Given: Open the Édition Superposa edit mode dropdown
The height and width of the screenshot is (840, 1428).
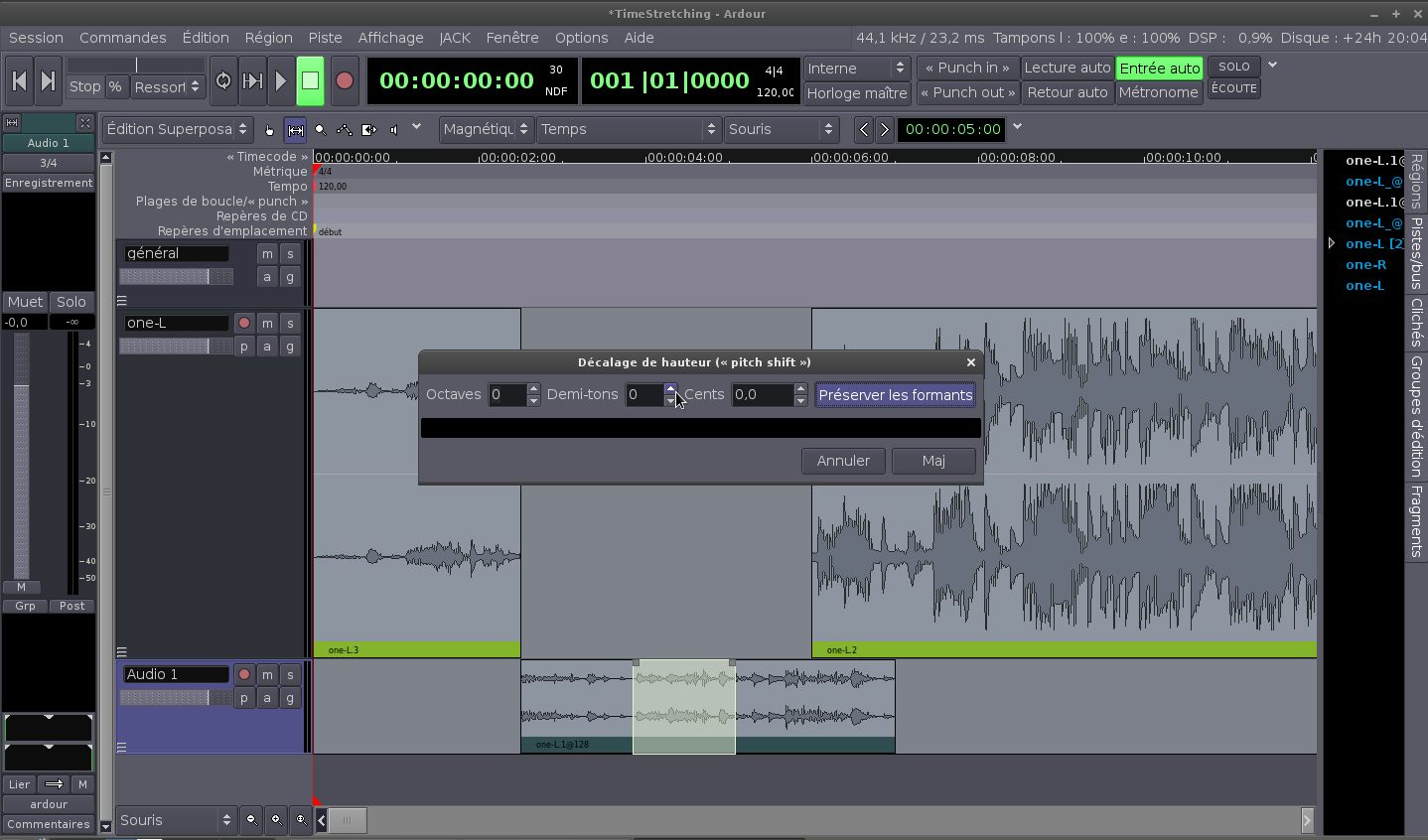Looking at the screenshot, I should point(178,129).
